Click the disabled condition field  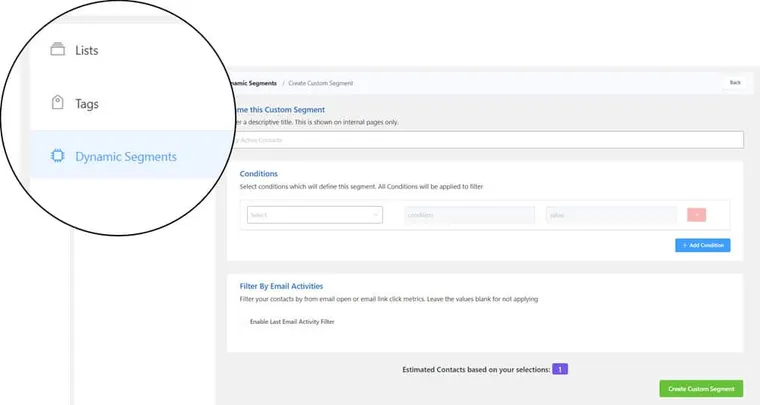click(469, 215)
